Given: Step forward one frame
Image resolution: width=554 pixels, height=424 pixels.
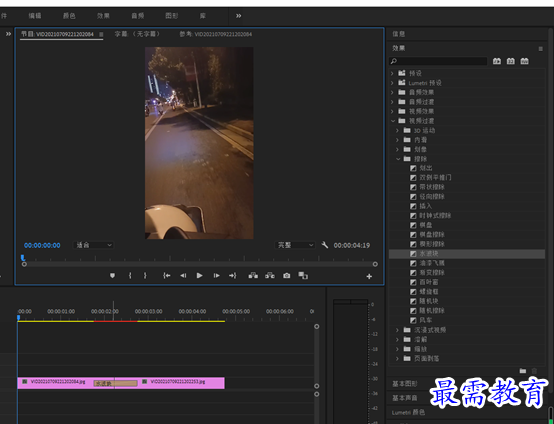Looking at the screenshot, I should click(216, 276).
